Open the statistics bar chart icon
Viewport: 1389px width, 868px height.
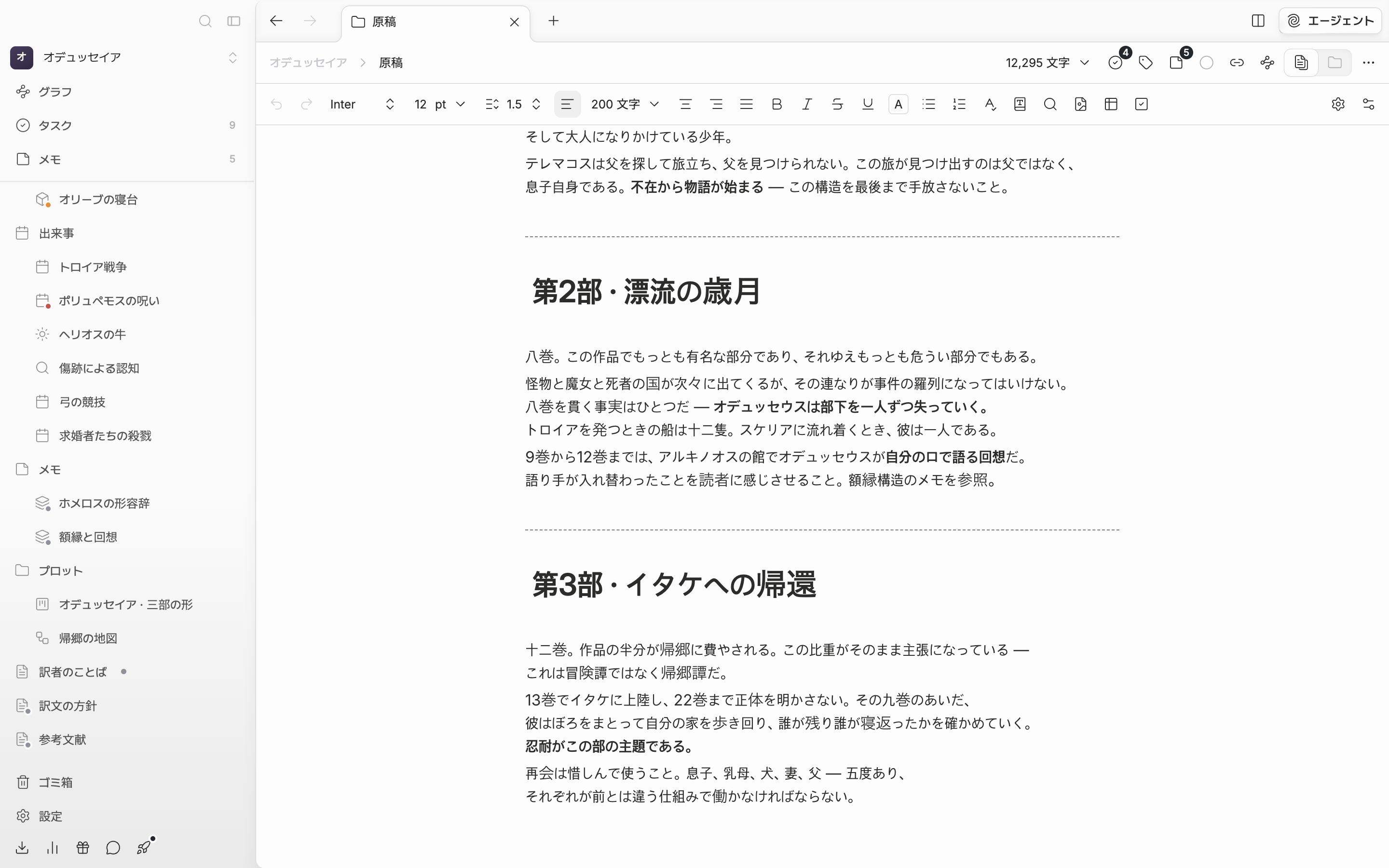(52, 848)
